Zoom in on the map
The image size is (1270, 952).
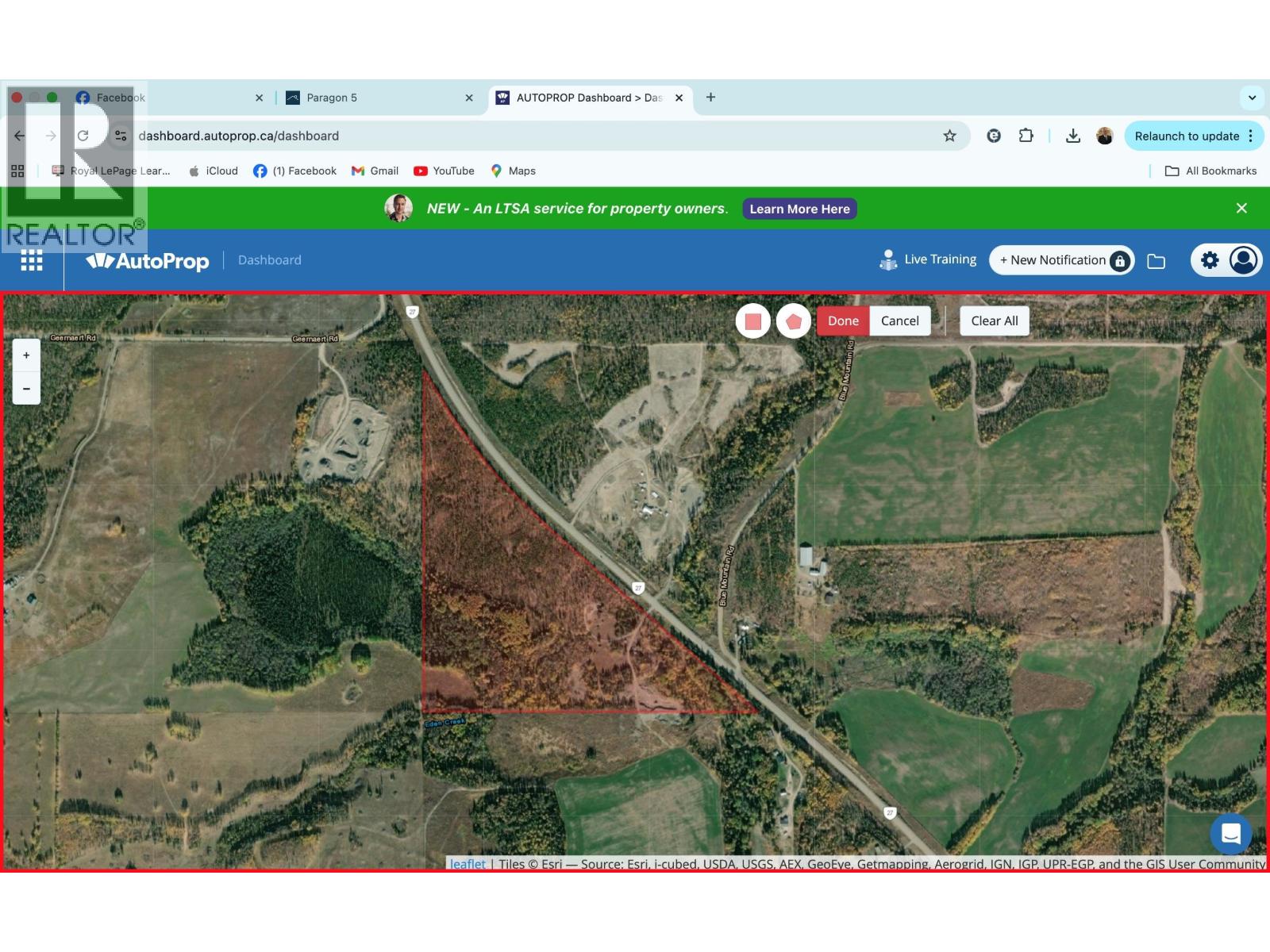[x=26, y=355]
